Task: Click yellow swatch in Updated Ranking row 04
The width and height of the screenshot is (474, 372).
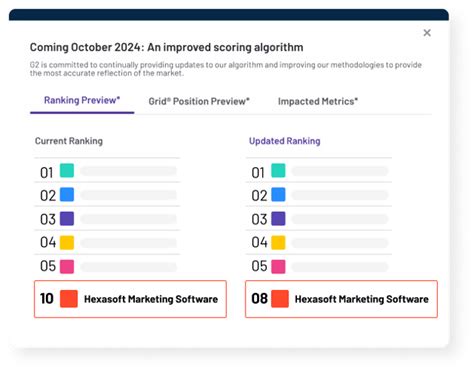Action: click(x=278, y=242)
